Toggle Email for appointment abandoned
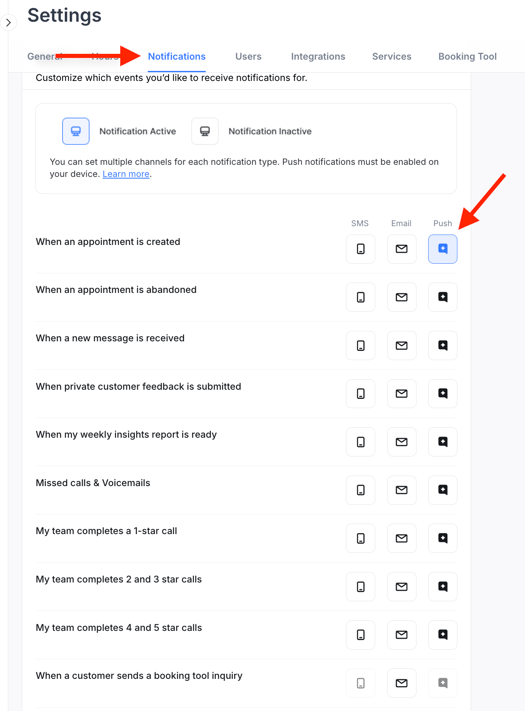 click(402, 297)
